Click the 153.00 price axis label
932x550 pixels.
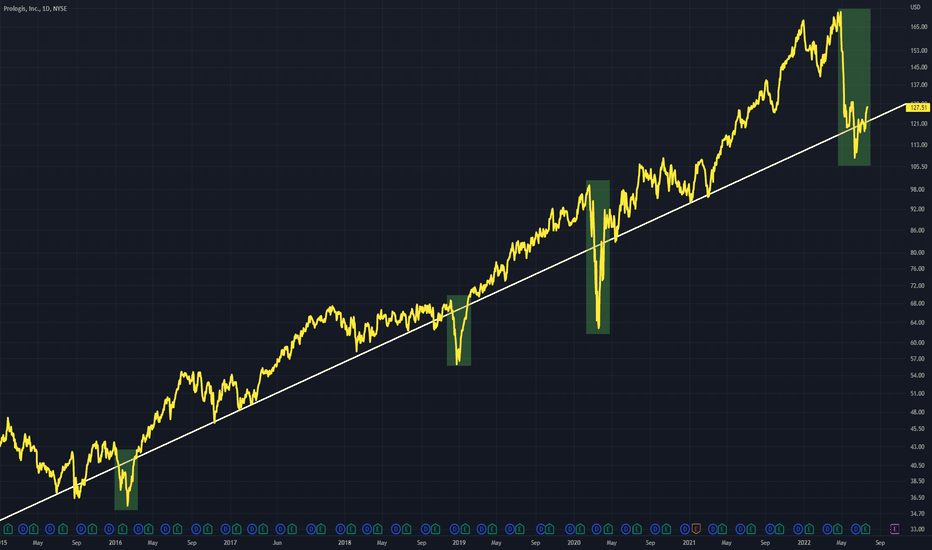(x=919, y=51)
